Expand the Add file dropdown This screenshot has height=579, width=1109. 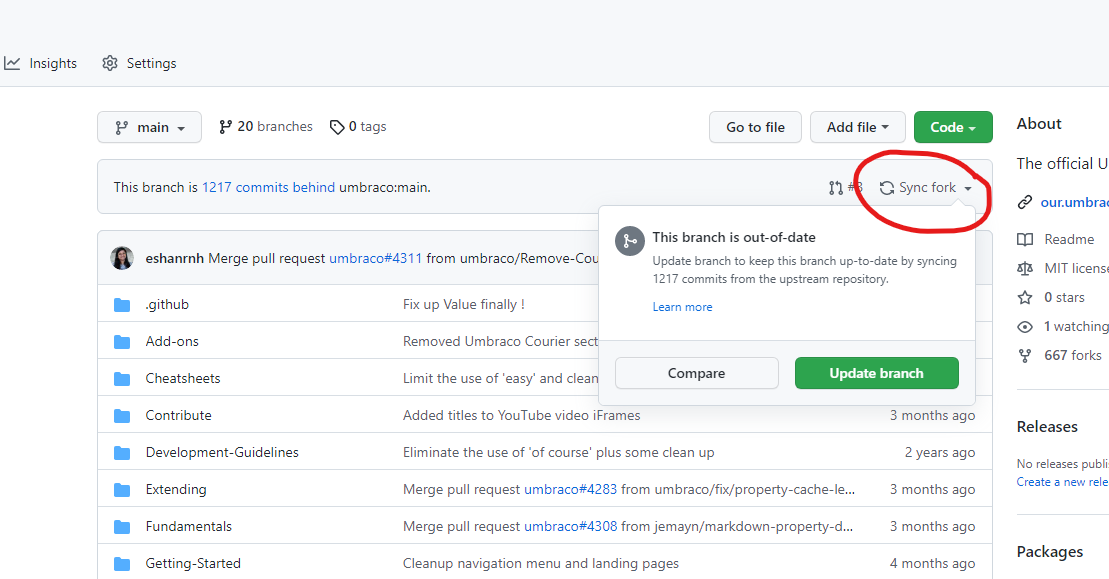click(x=857, y=127)
